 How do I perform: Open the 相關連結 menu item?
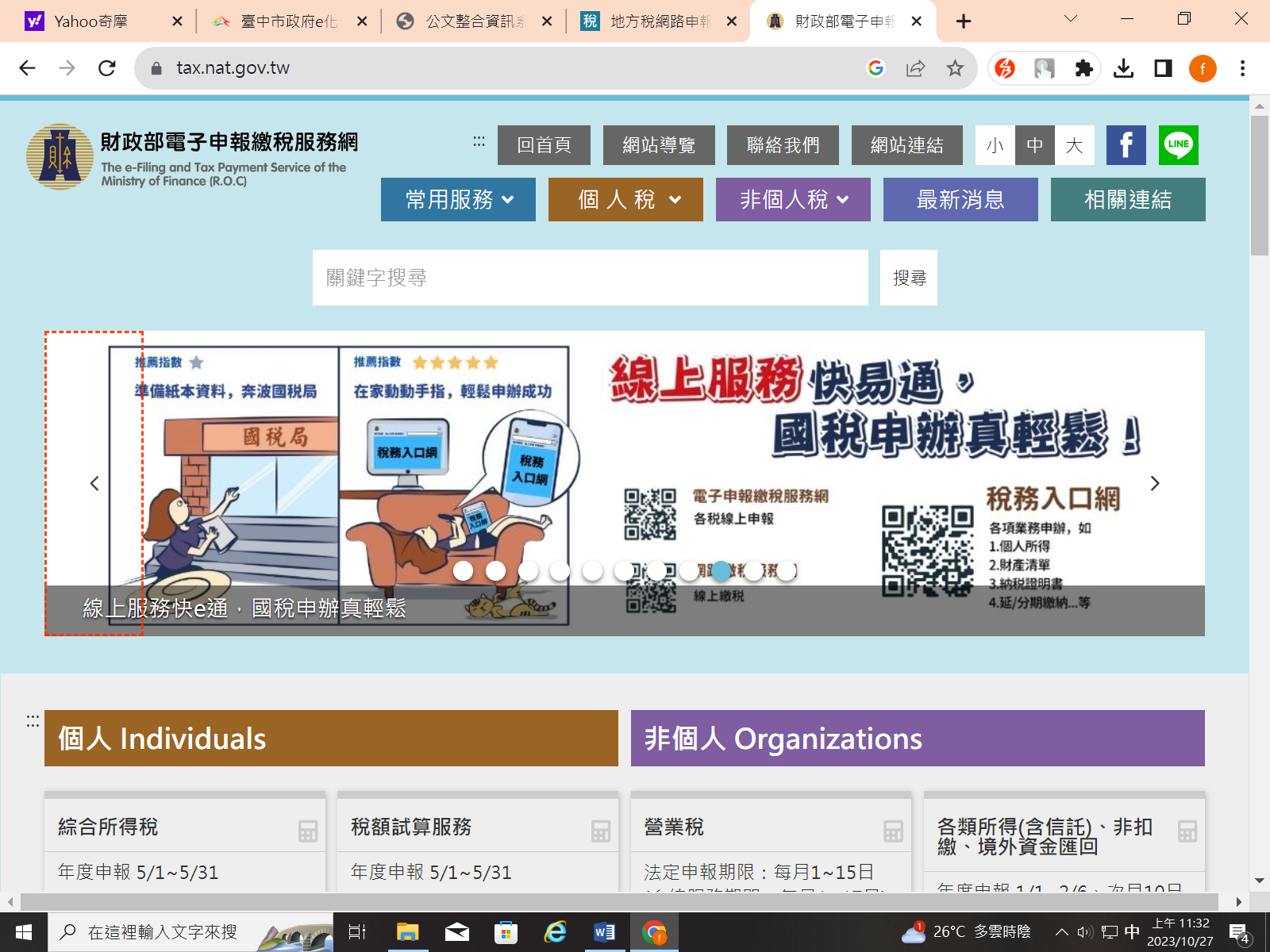coord(1128,199)
